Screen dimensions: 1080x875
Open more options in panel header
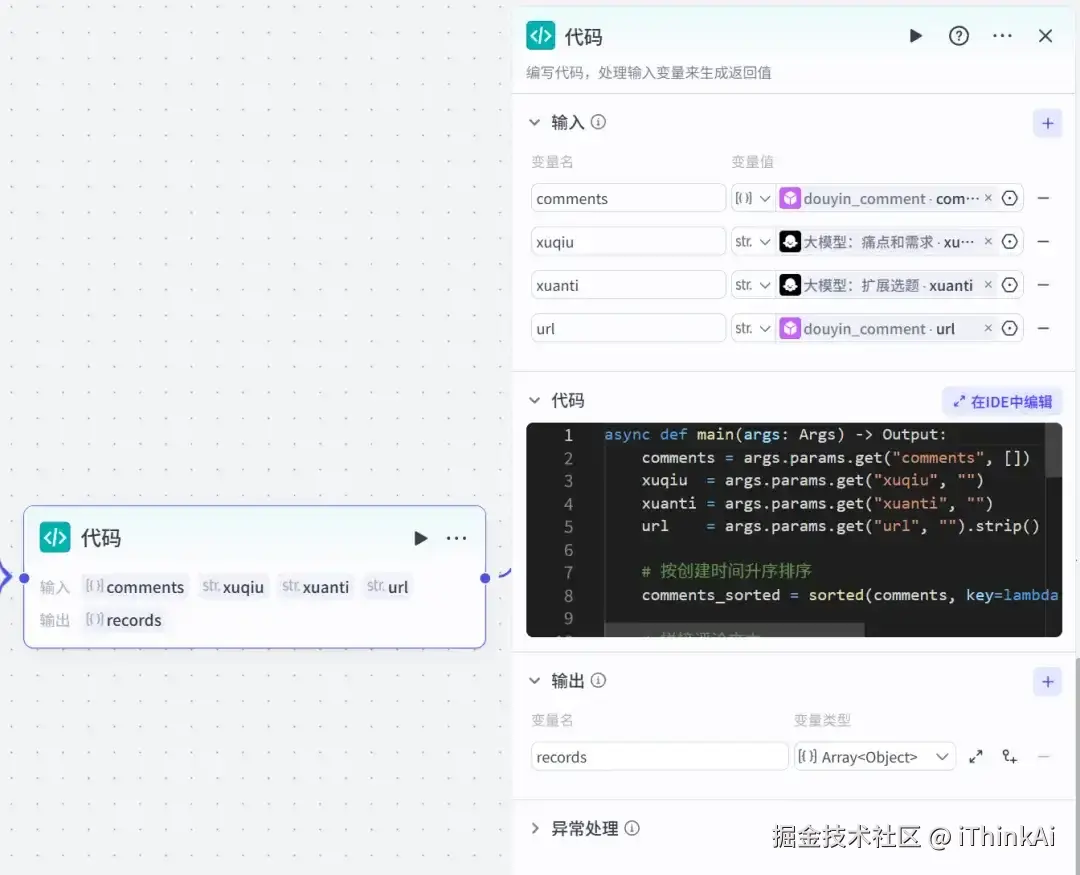(x=1002, y=36)
